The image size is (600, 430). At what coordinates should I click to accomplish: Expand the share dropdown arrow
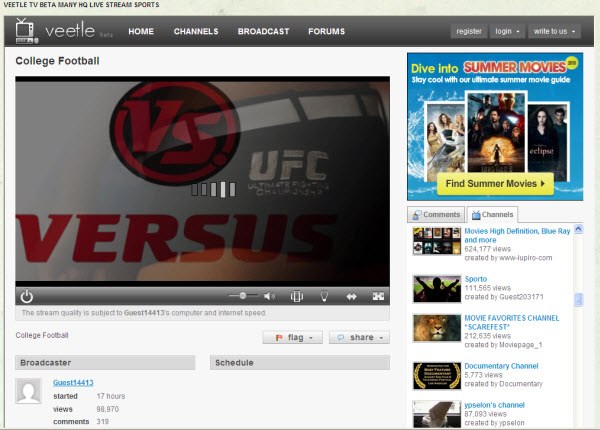pos(381,338)
